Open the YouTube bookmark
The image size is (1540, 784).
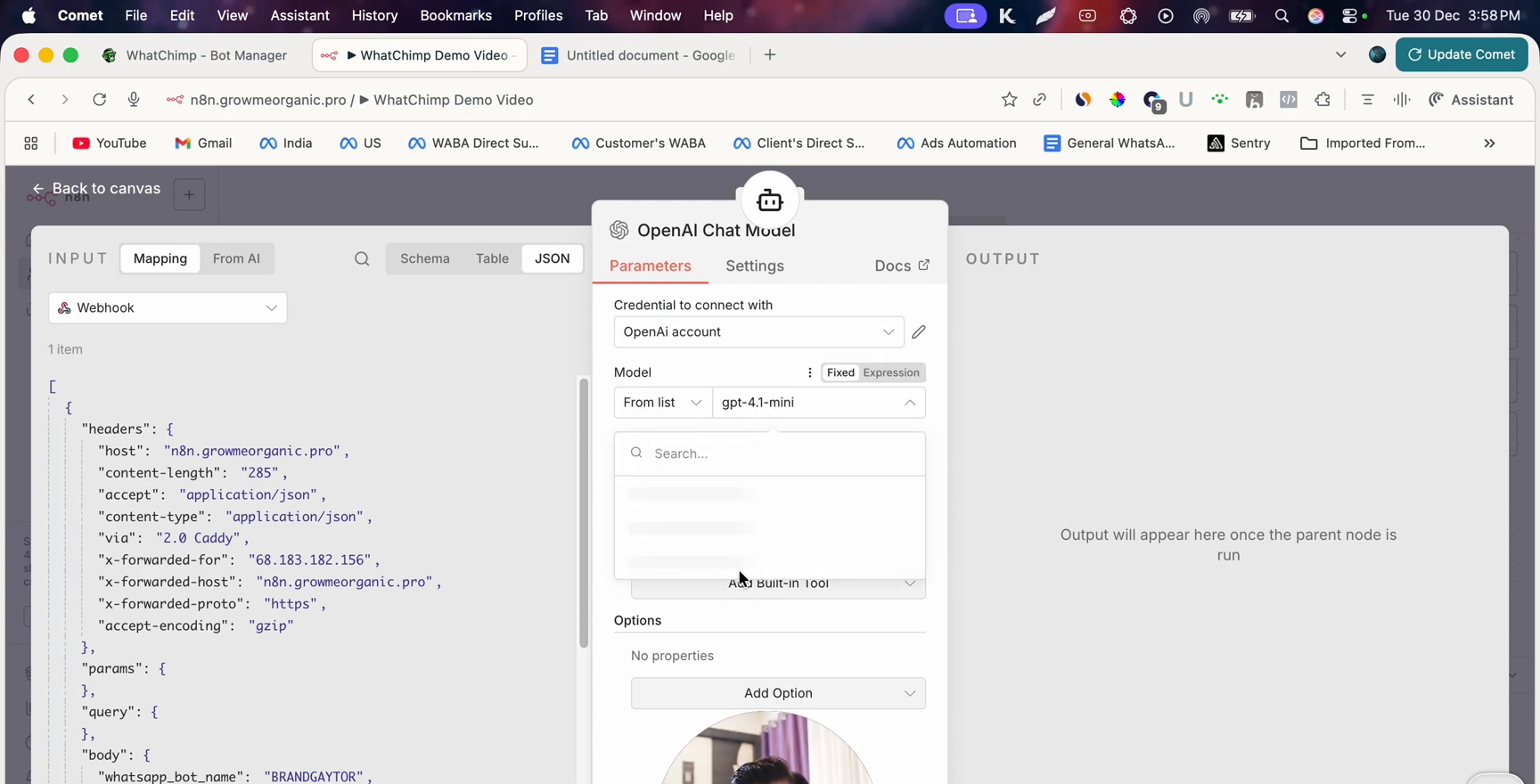point(110,143)
